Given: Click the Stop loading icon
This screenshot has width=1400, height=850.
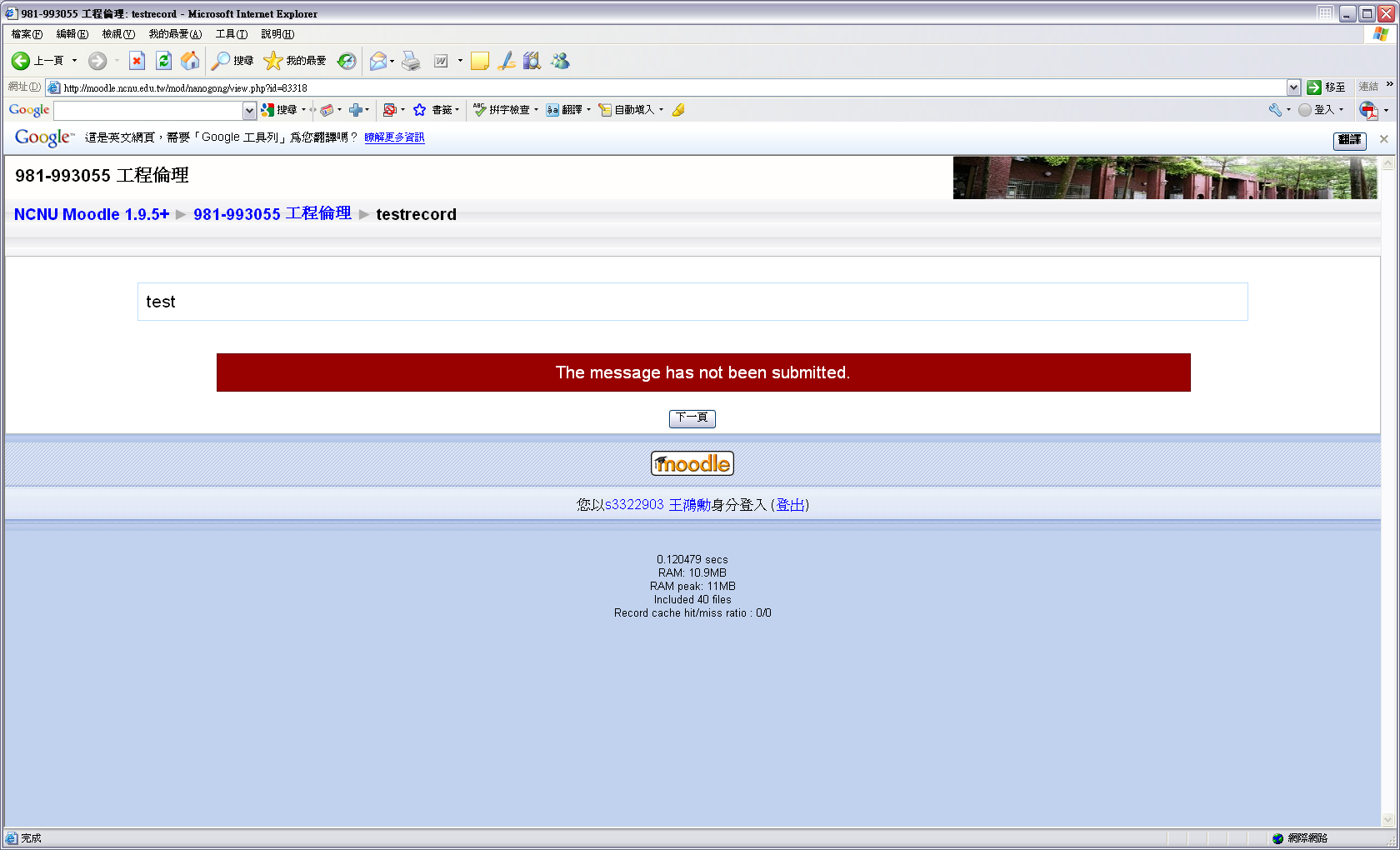Looking at the screenshot, I should click(x=137, y=61).
